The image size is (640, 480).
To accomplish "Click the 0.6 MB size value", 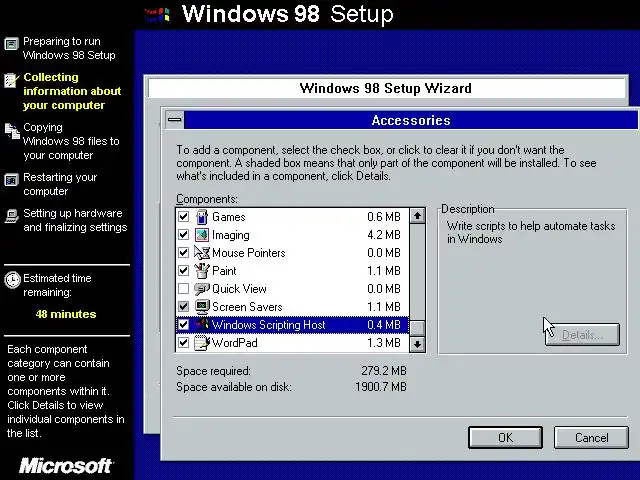I will click(x=384, y=217).
